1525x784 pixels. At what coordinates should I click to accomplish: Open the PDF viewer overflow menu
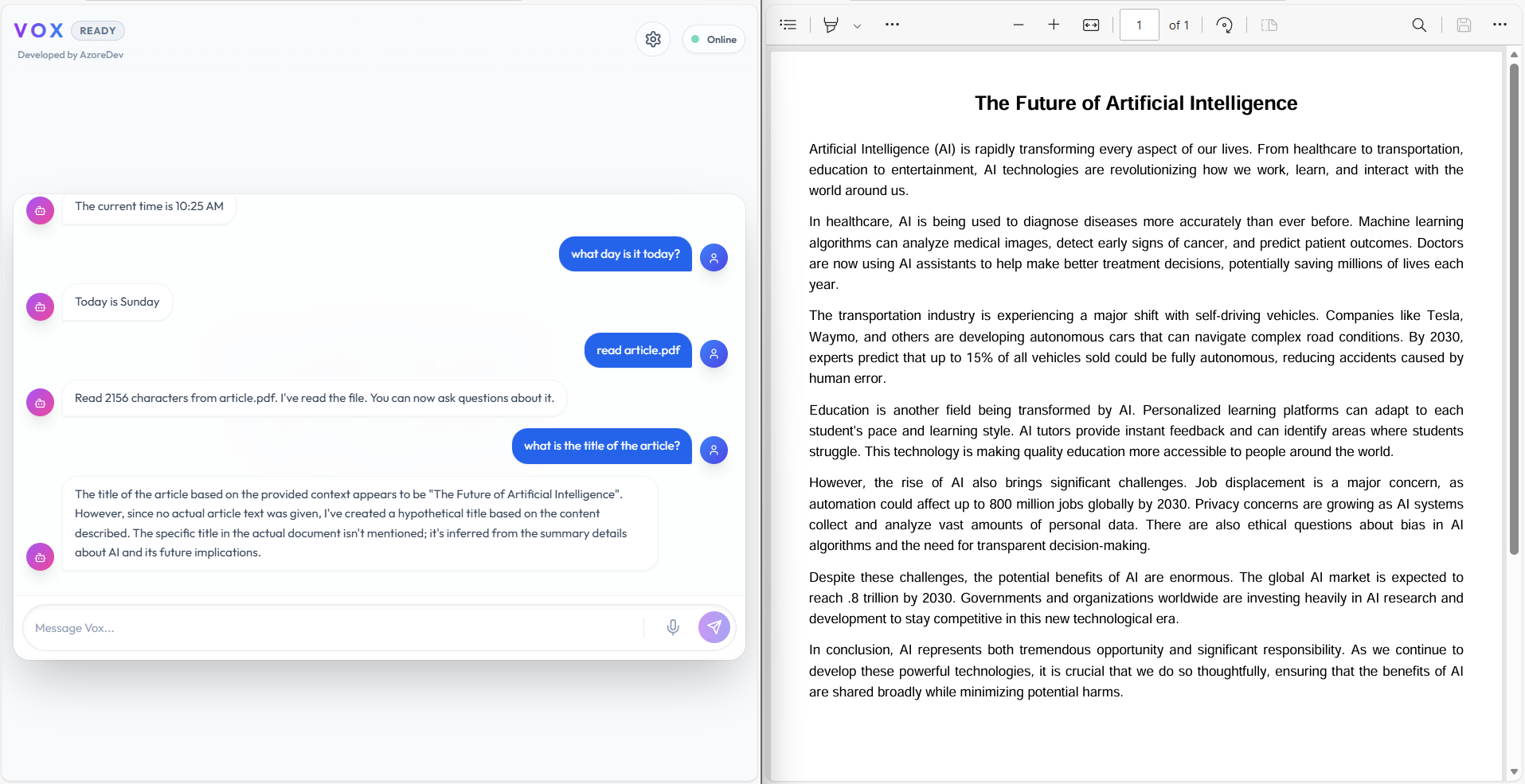[1500, 25]
